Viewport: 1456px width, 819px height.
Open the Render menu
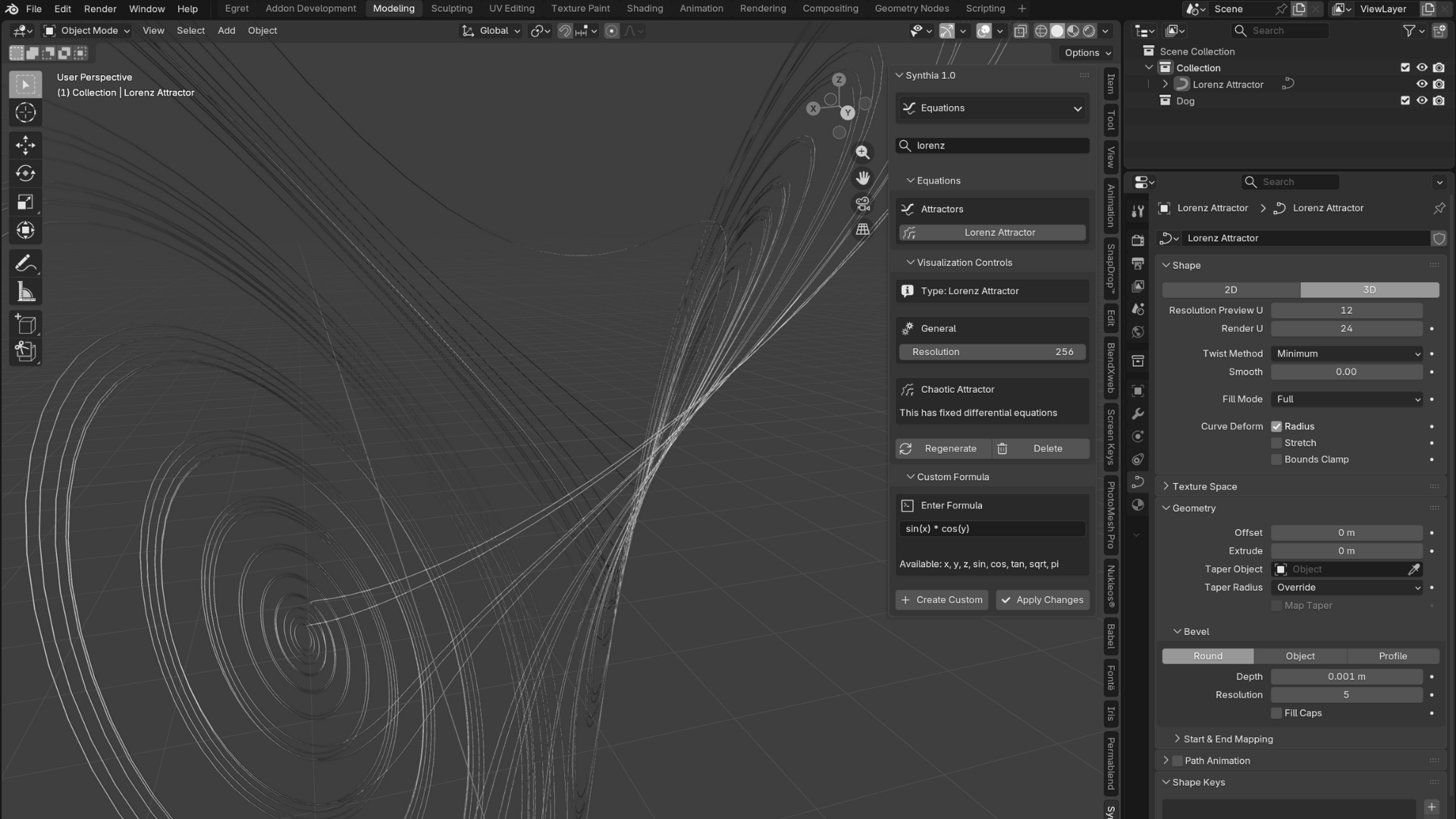pos(100,8)
